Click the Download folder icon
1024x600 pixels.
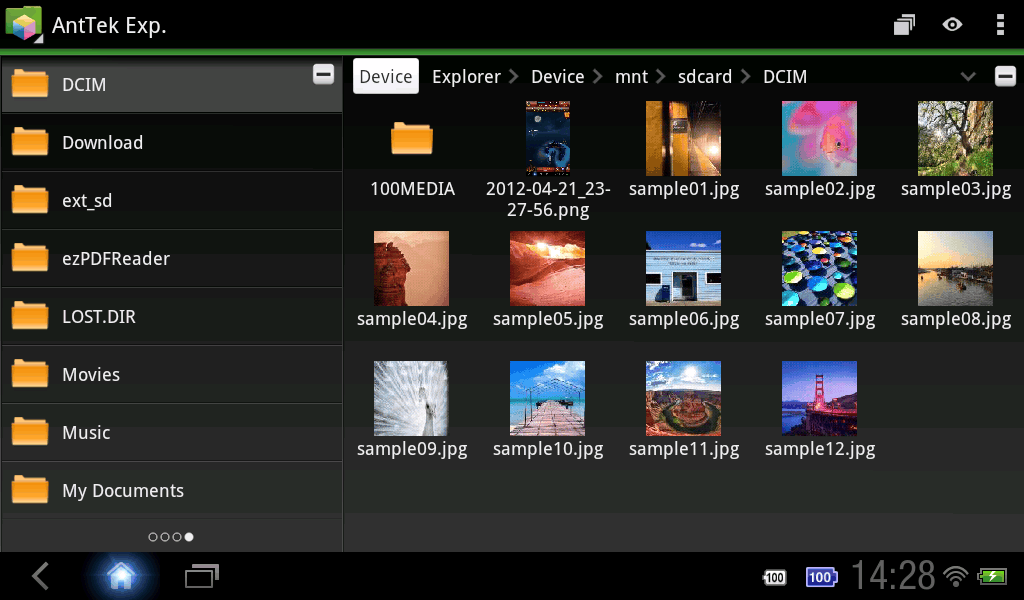tap(30, 142)
